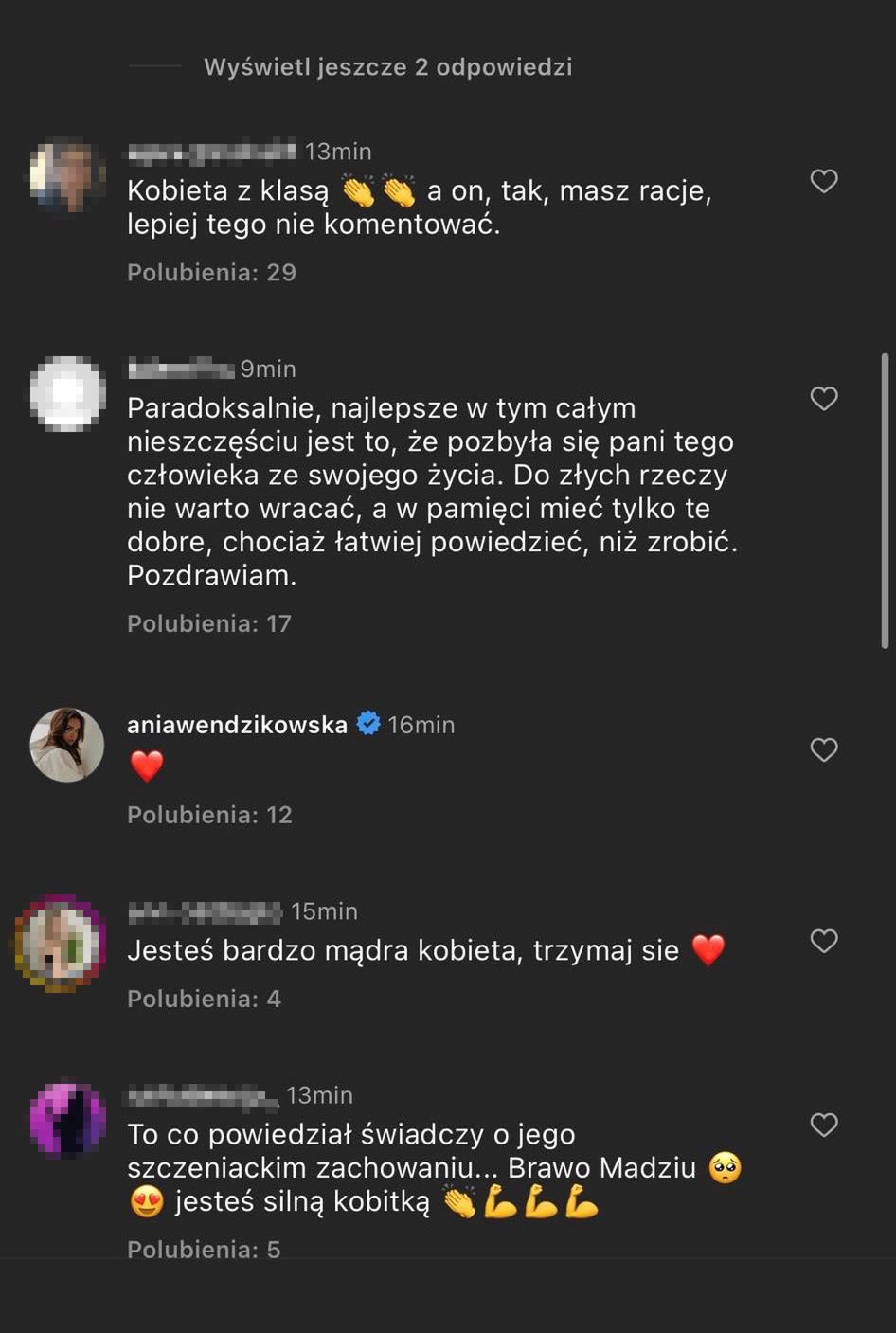Click the blue verified badge icon
The image size is (896, 1333).
pyautogui.click(x=368, y=725)
